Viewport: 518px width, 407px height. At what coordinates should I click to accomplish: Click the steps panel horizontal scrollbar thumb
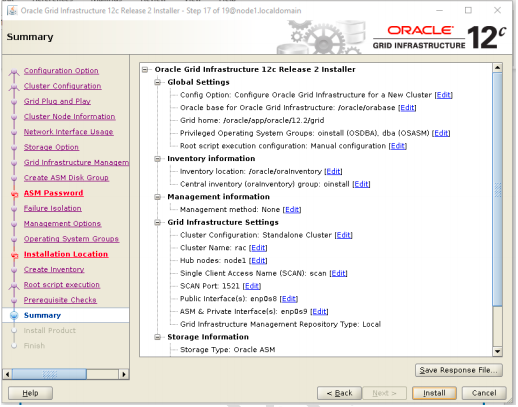pos(49,374)
